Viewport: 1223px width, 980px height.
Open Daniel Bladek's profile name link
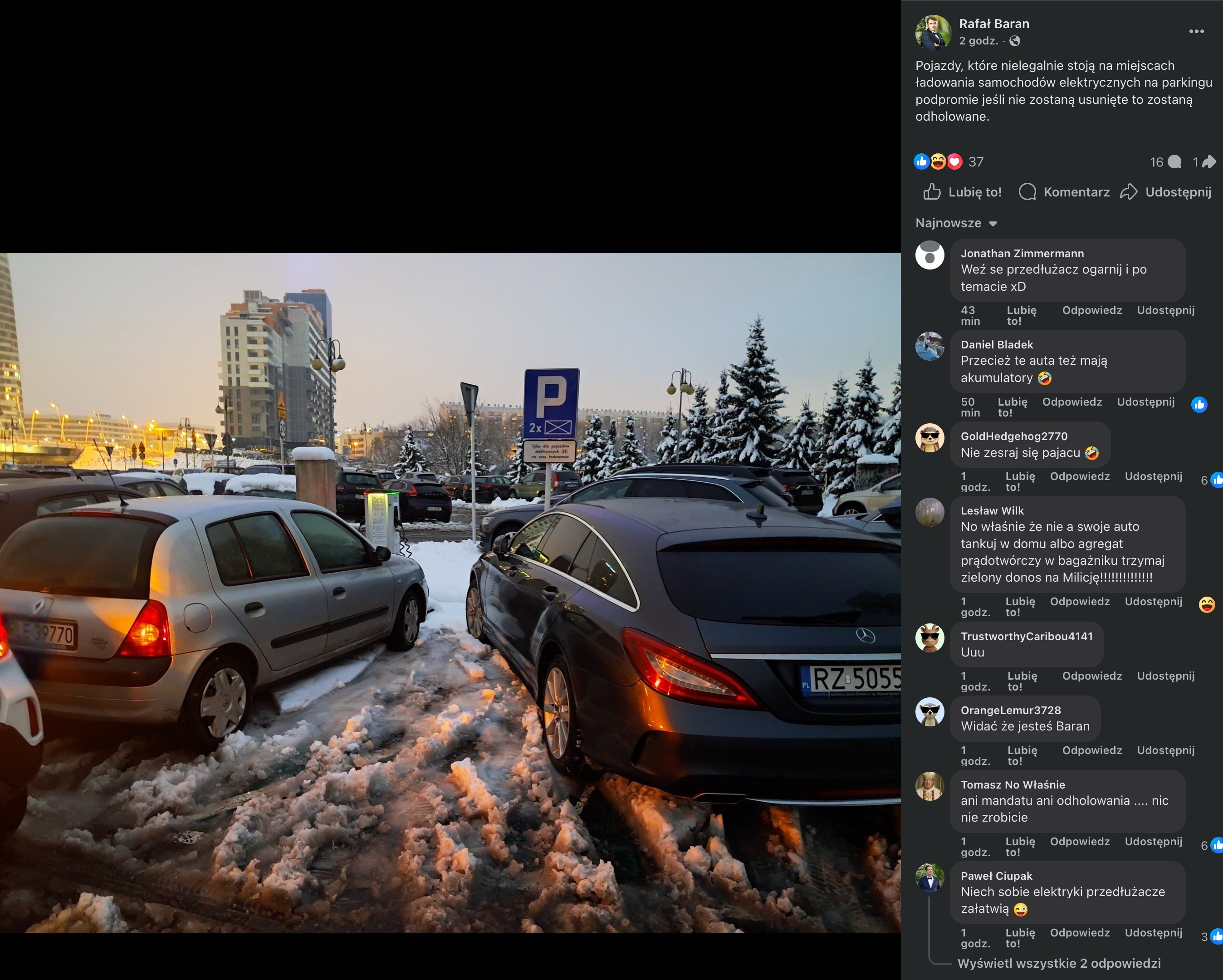coord(996,344)
